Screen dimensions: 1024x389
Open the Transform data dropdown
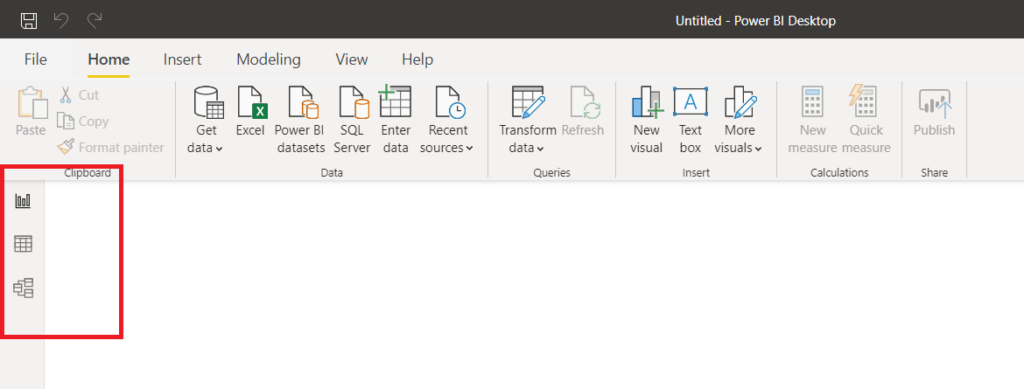click(528, 120)
